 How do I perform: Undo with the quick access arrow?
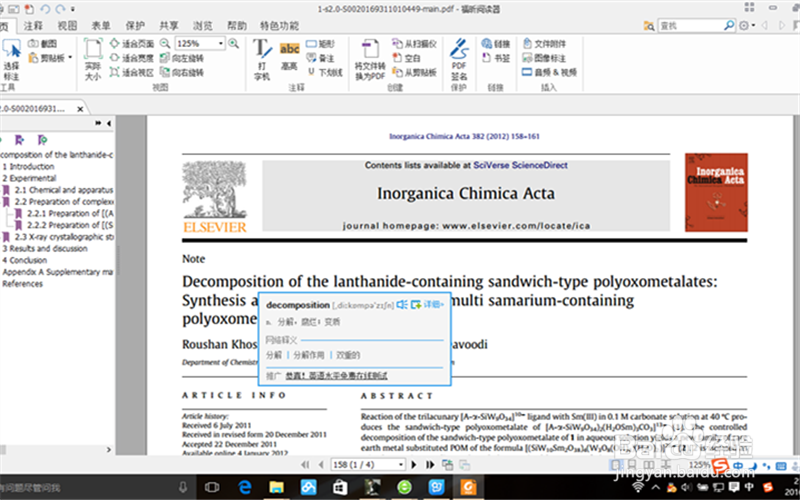(45, 9)
